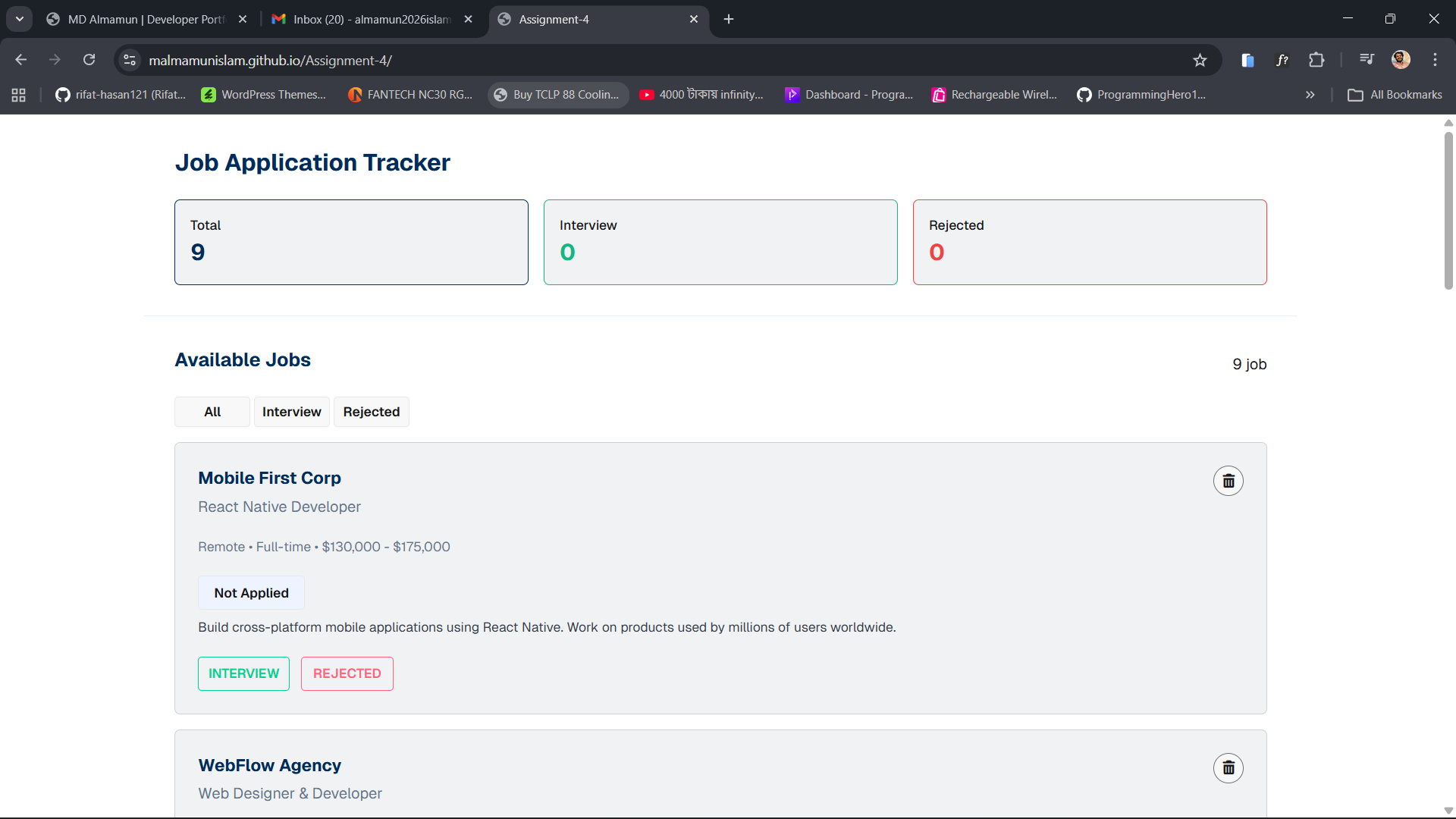Image resolution: width=1456 pixels, height=819 pixels.
Task: Open the browser Extensions puzzle icon
Action: (x=1316, y=60)
